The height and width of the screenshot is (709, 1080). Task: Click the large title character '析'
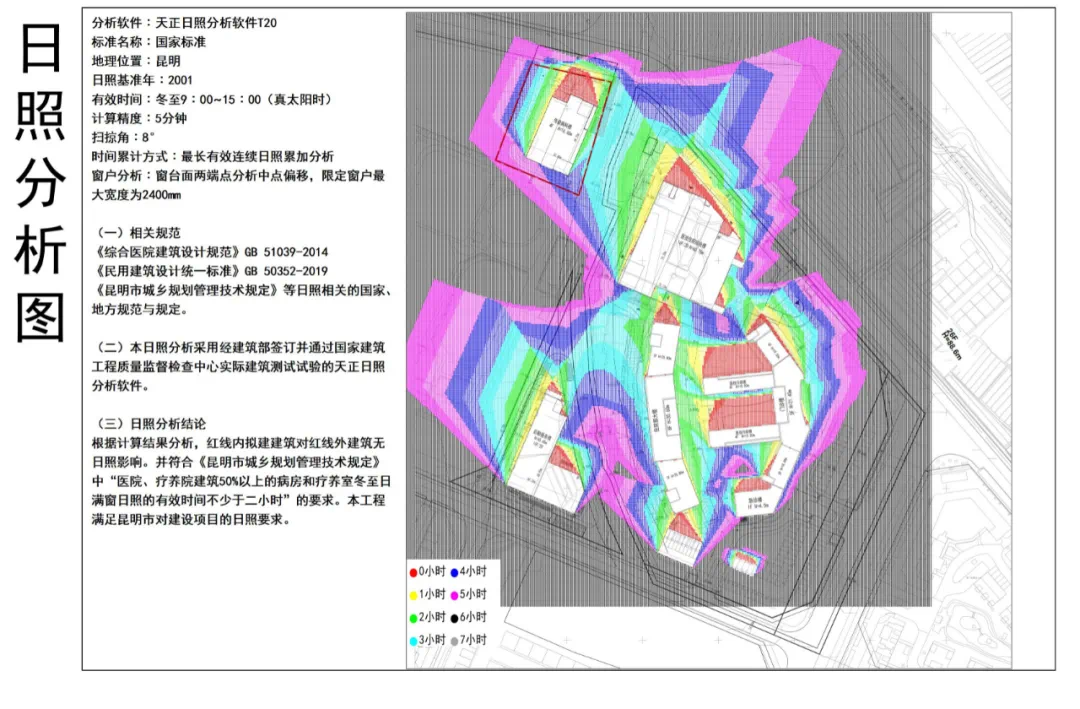click(x=40, y=250)
